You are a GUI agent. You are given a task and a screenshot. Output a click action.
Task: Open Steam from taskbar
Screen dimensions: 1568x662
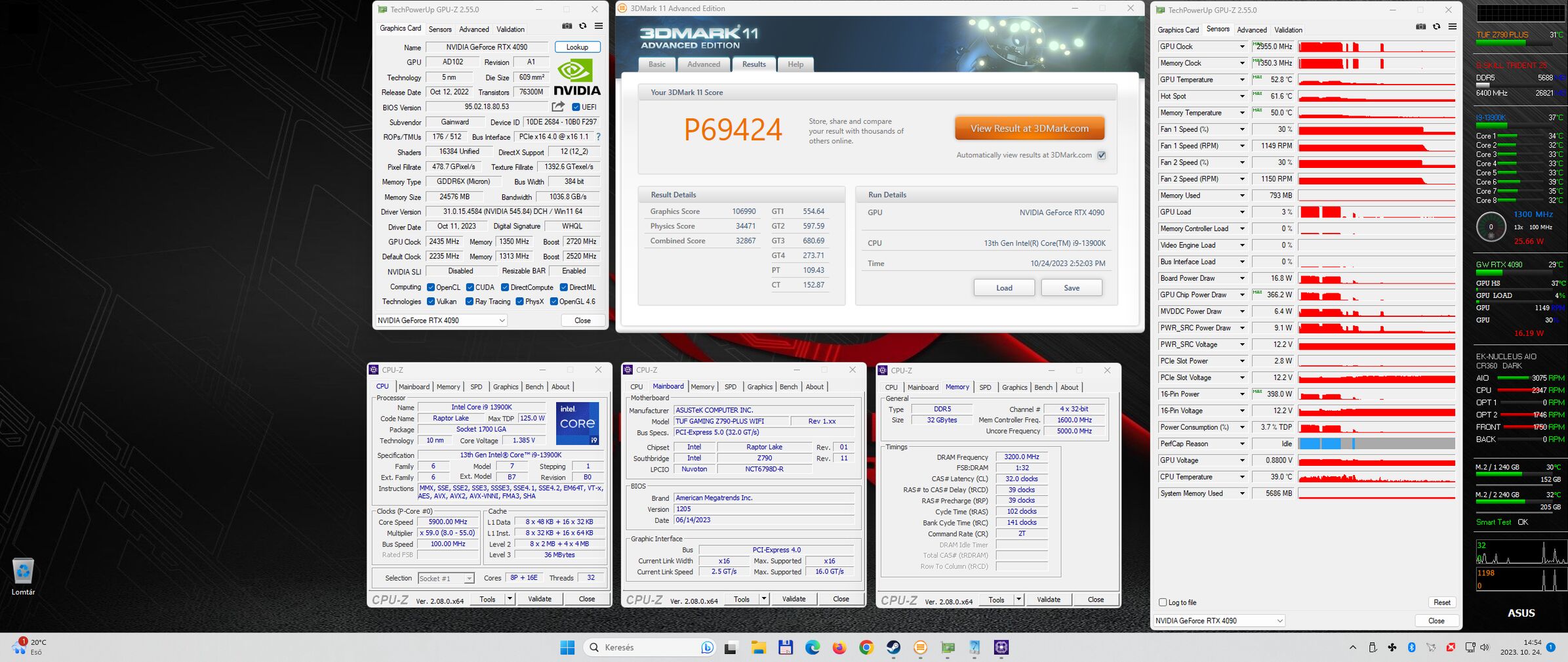(x=893, y=648)
